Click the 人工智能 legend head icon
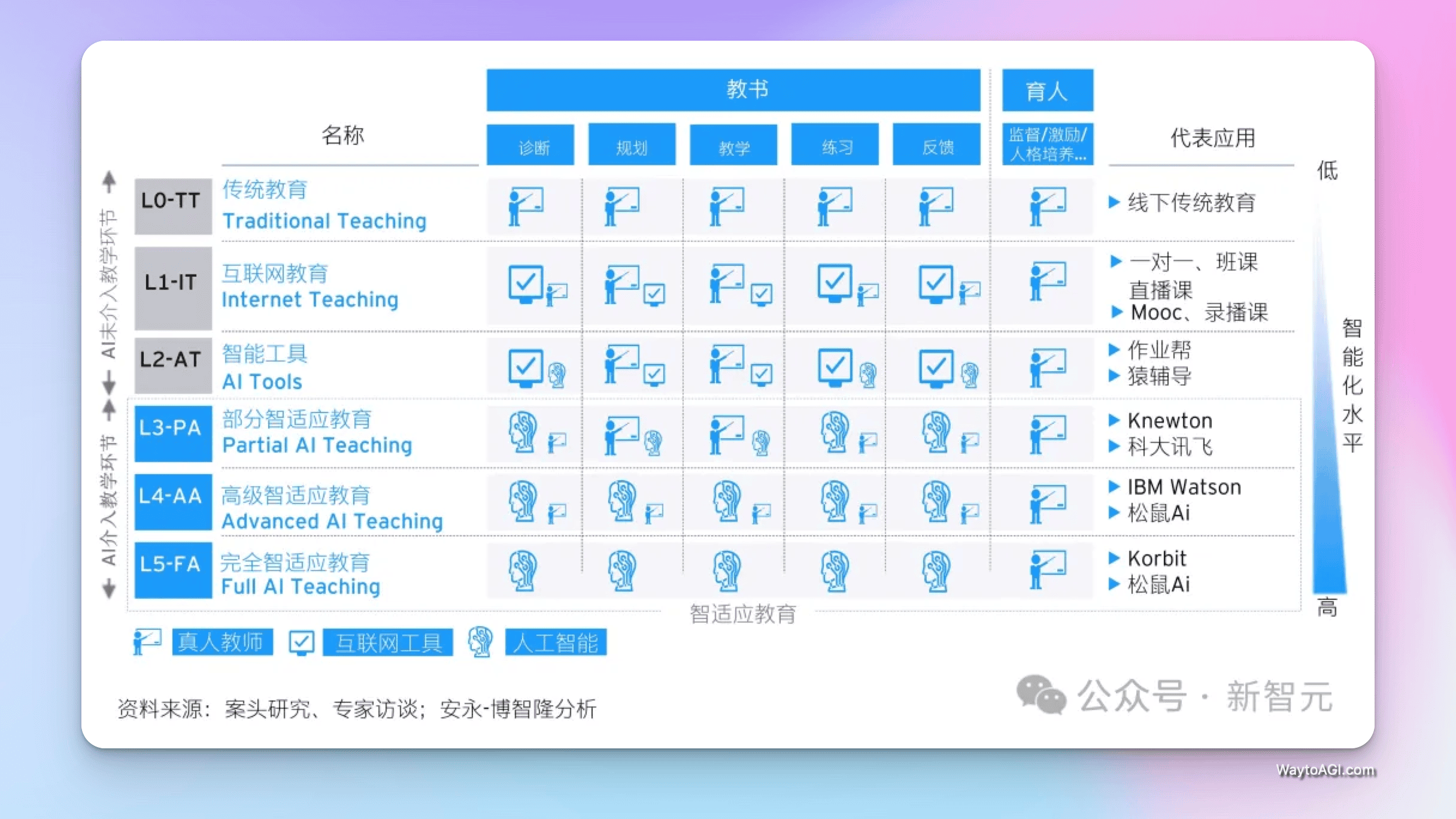Image resolution: width=1456 pixels, height=819 pixels. (480, 642)
